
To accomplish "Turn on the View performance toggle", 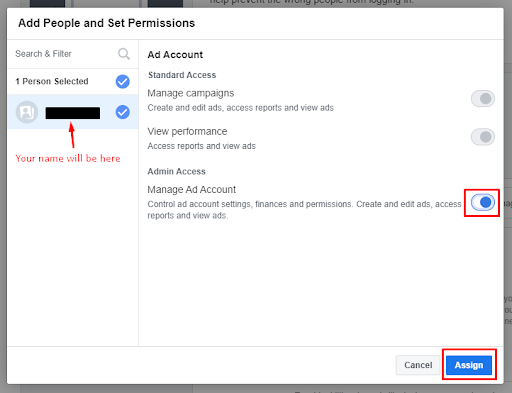I will 483,137.
